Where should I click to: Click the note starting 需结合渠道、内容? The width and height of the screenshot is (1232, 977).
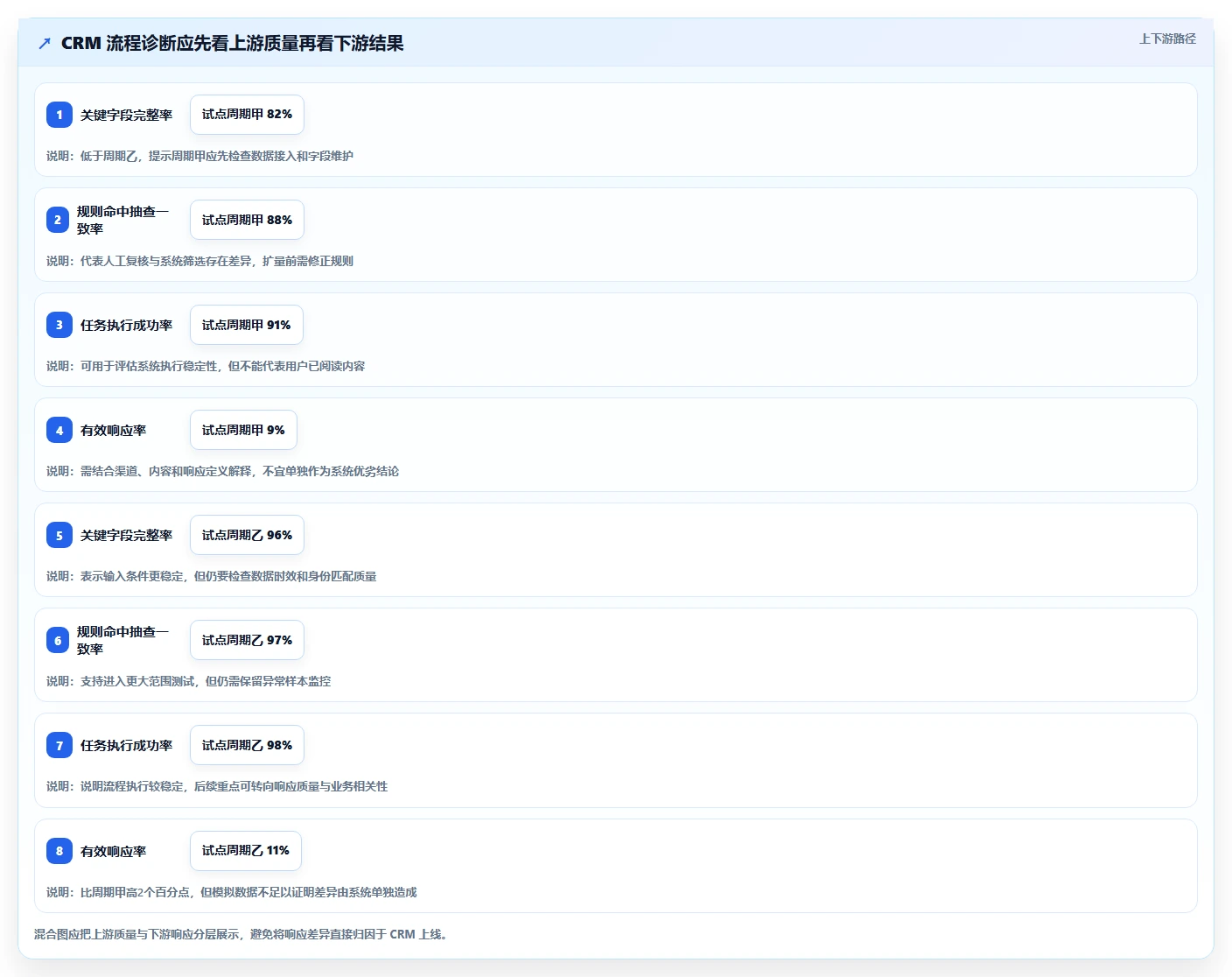click(222, 471)
